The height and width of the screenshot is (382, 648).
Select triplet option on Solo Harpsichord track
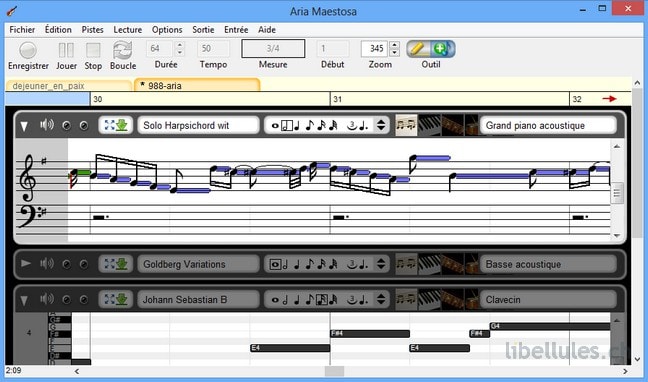pos(352,126)
